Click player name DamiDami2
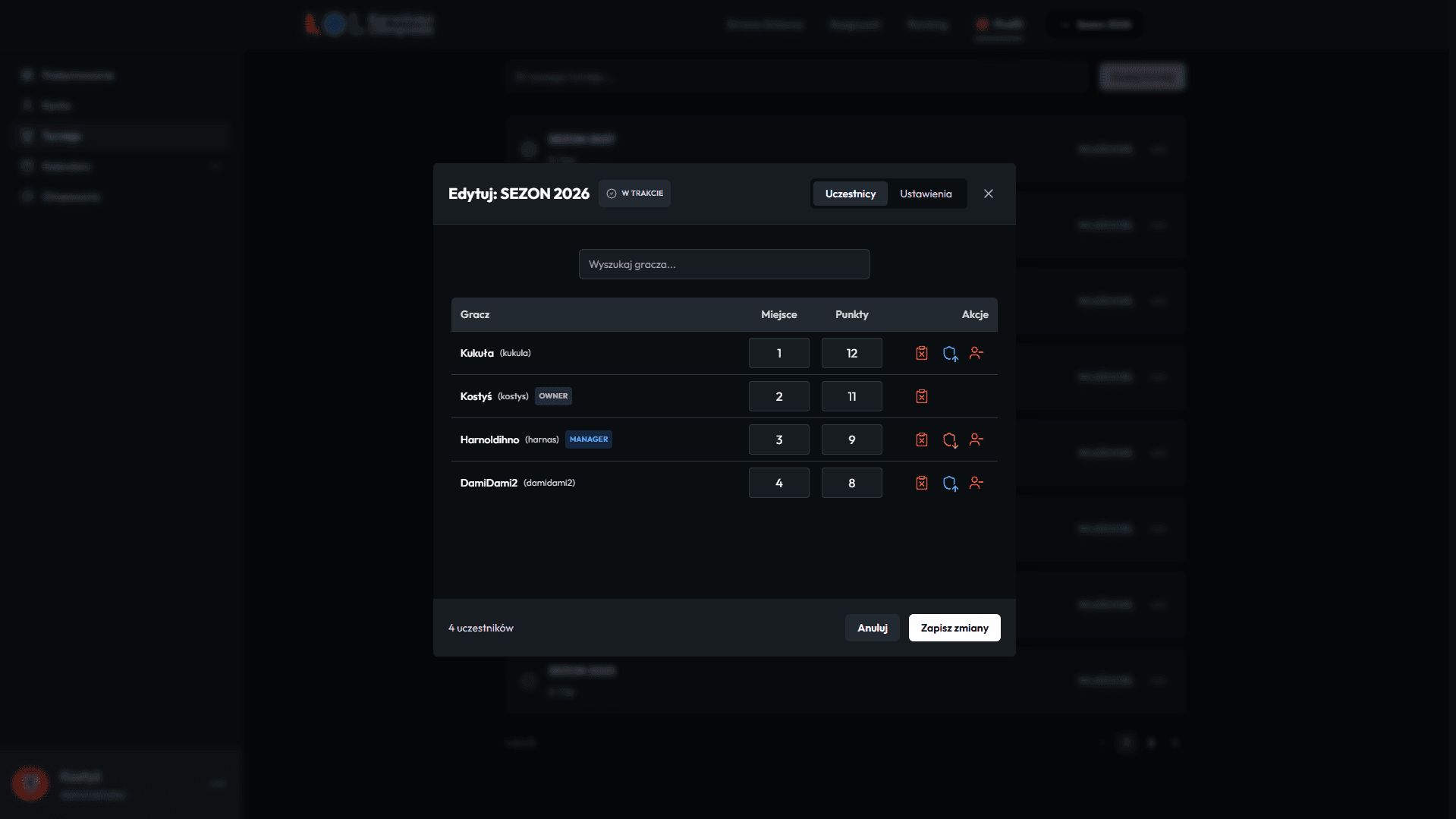1456x819 pixels. [x=489, y=483]
